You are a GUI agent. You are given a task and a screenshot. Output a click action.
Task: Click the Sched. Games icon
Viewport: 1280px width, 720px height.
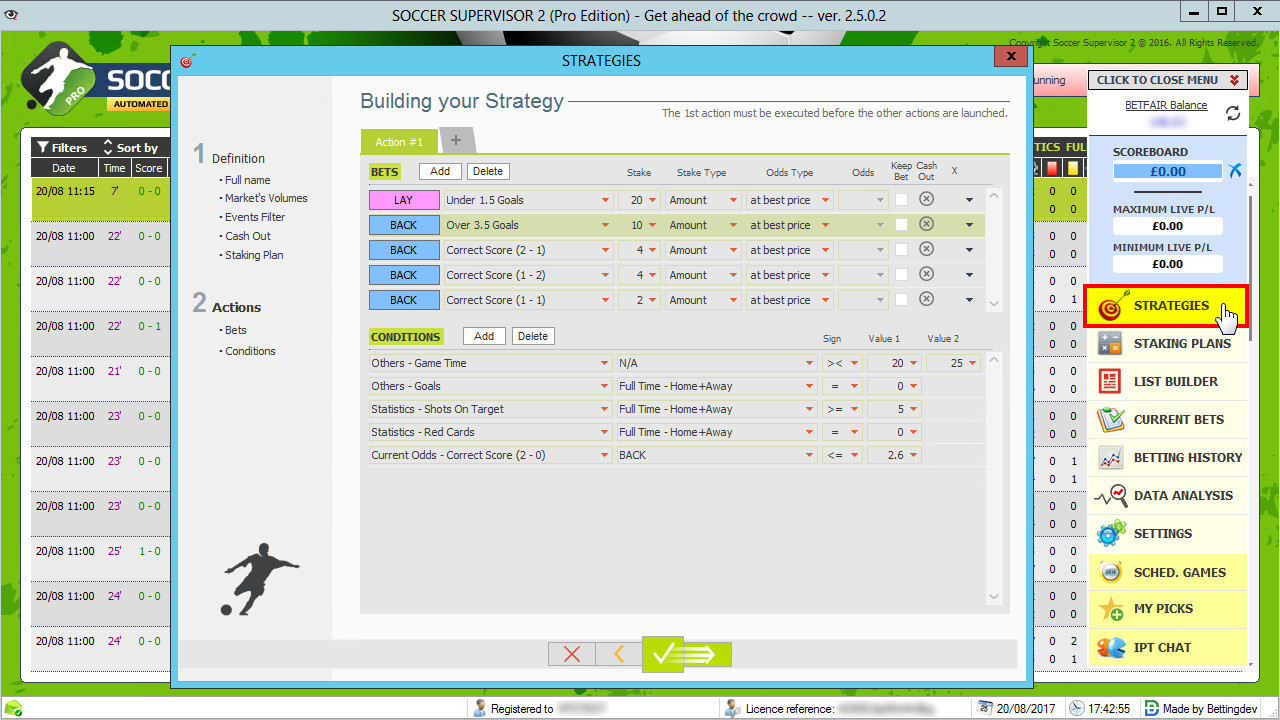(x=1110, y=572)
